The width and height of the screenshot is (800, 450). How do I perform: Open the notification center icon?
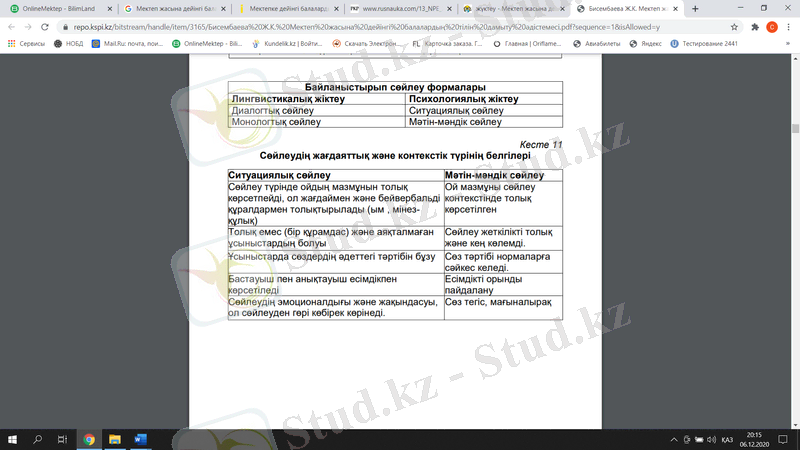(783, 440)
